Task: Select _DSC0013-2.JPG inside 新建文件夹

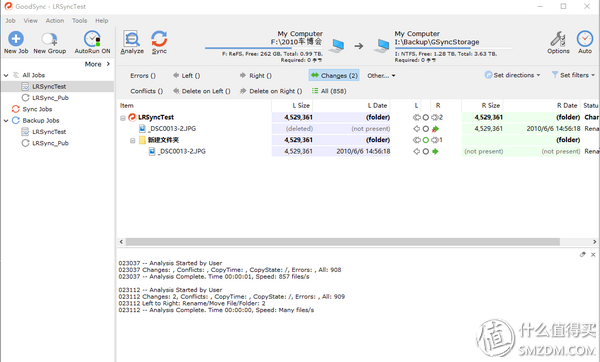Action: [182, 152]
